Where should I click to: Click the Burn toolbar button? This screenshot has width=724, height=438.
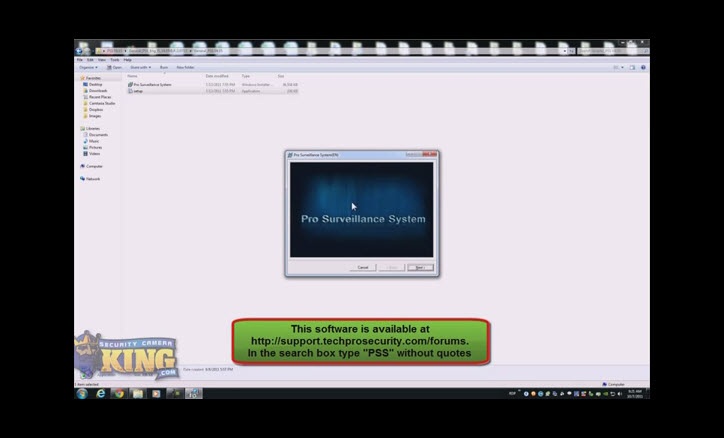coord(164,67)
